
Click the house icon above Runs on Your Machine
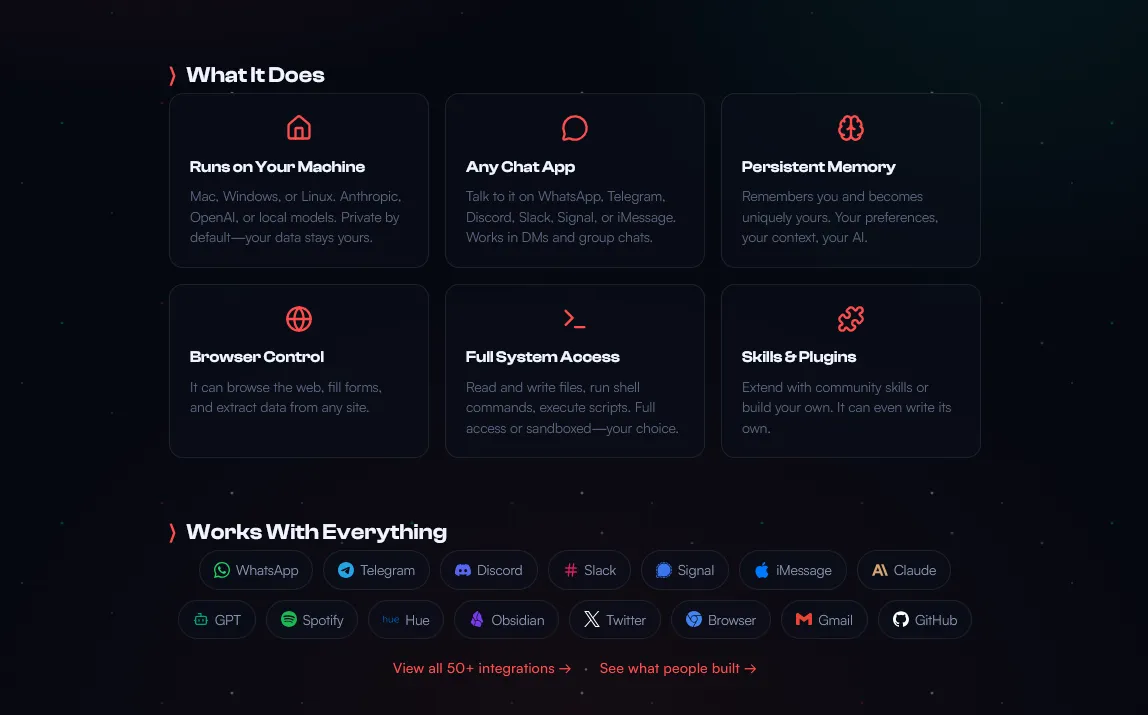click(x=299, y=128)
